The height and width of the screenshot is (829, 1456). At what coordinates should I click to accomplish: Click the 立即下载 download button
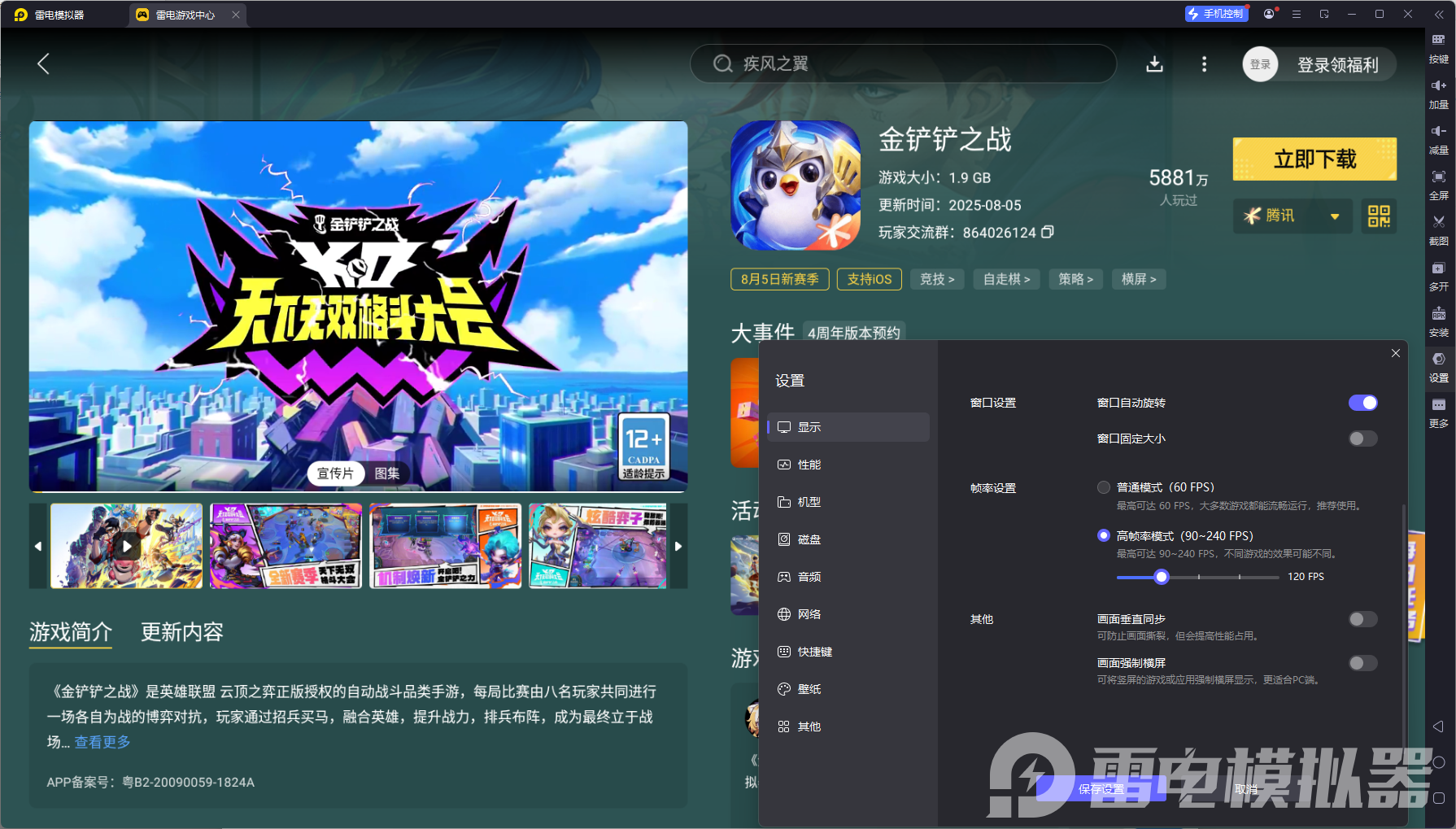(x=1314, y=159)
